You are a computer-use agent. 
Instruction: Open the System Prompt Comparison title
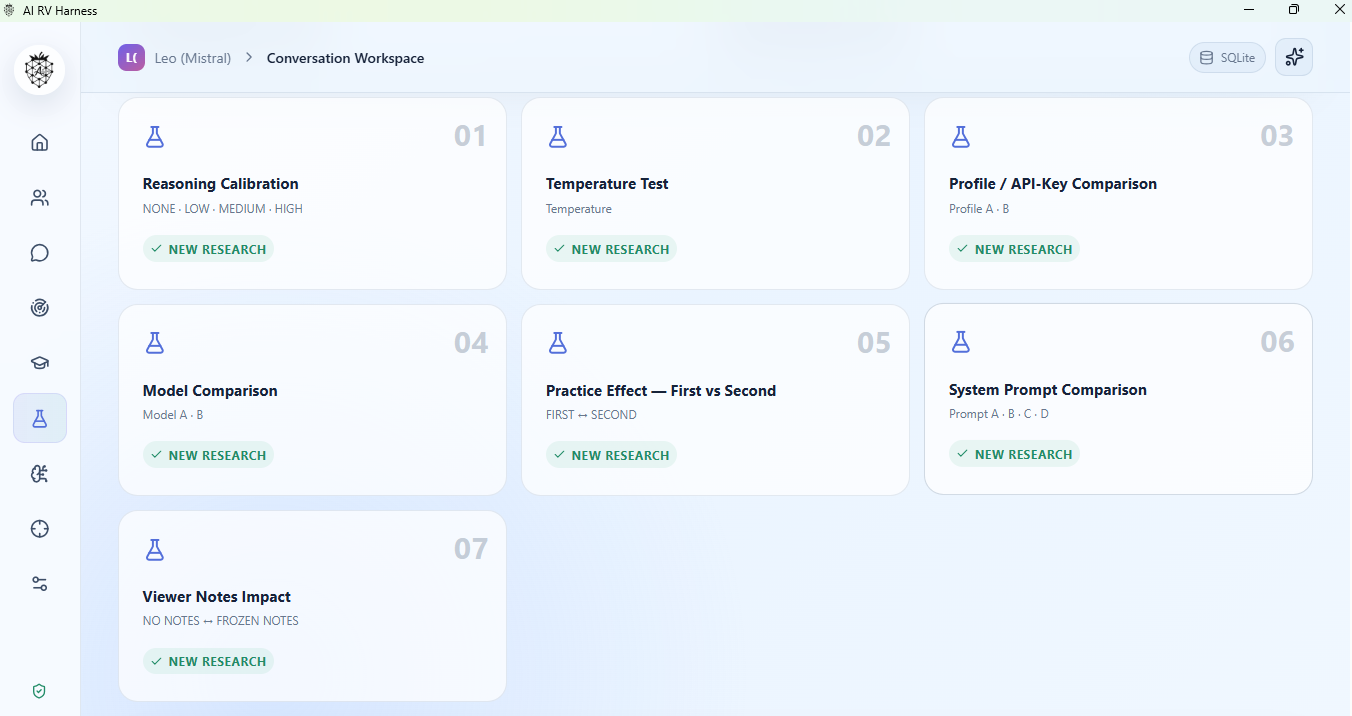[x=1048, y=390]
